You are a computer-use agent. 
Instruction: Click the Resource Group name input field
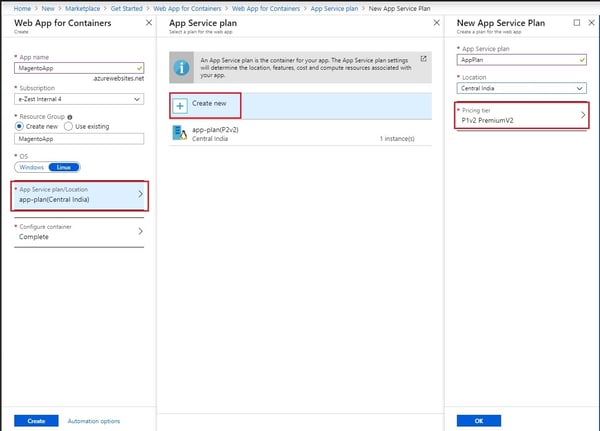79,139
